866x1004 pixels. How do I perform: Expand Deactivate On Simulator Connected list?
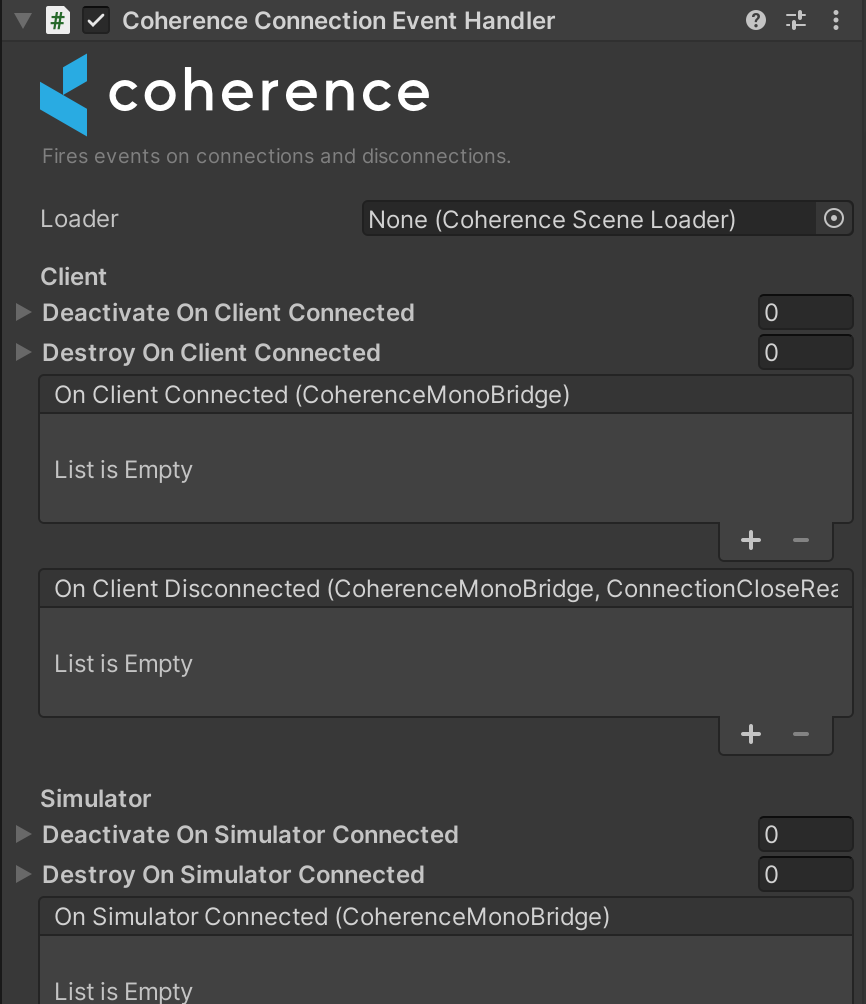point(24,835)
